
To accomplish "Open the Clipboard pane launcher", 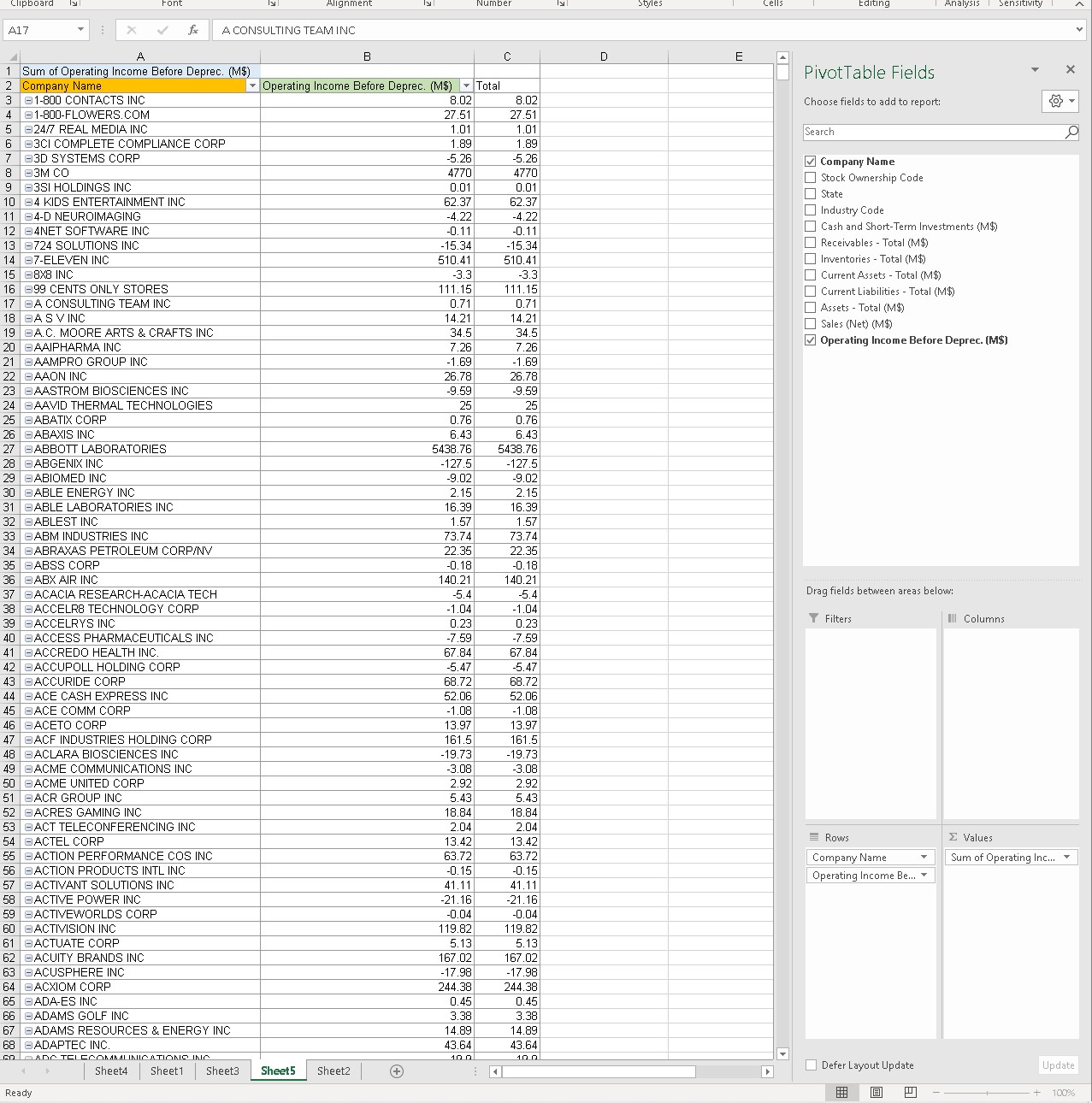I will [x=74, y=3].
